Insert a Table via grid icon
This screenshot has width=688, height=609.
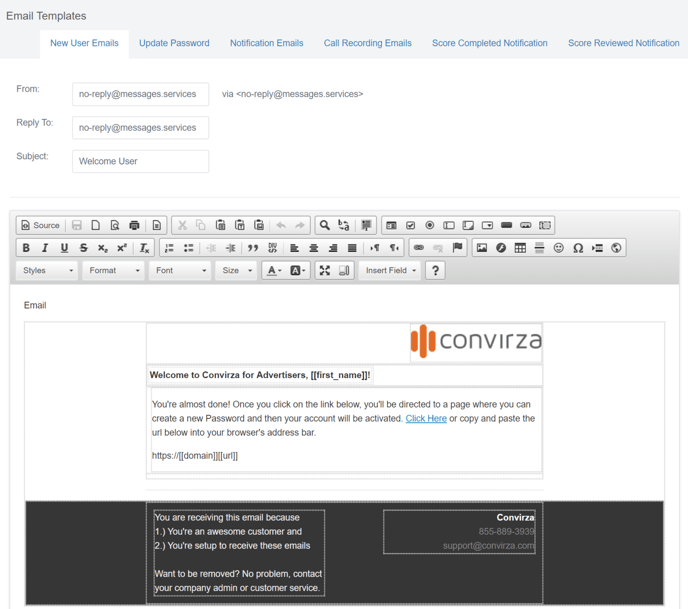click(x=520, y=248)
